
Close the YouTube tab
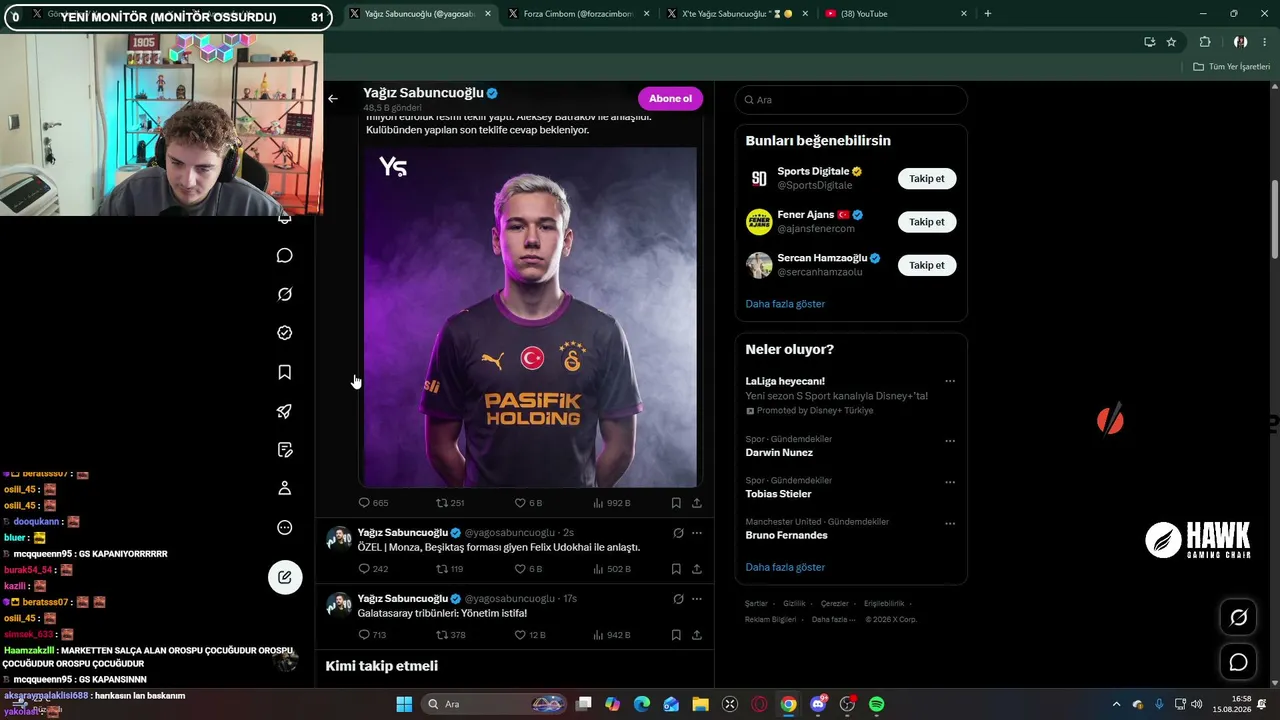click(x=964, y=14)
